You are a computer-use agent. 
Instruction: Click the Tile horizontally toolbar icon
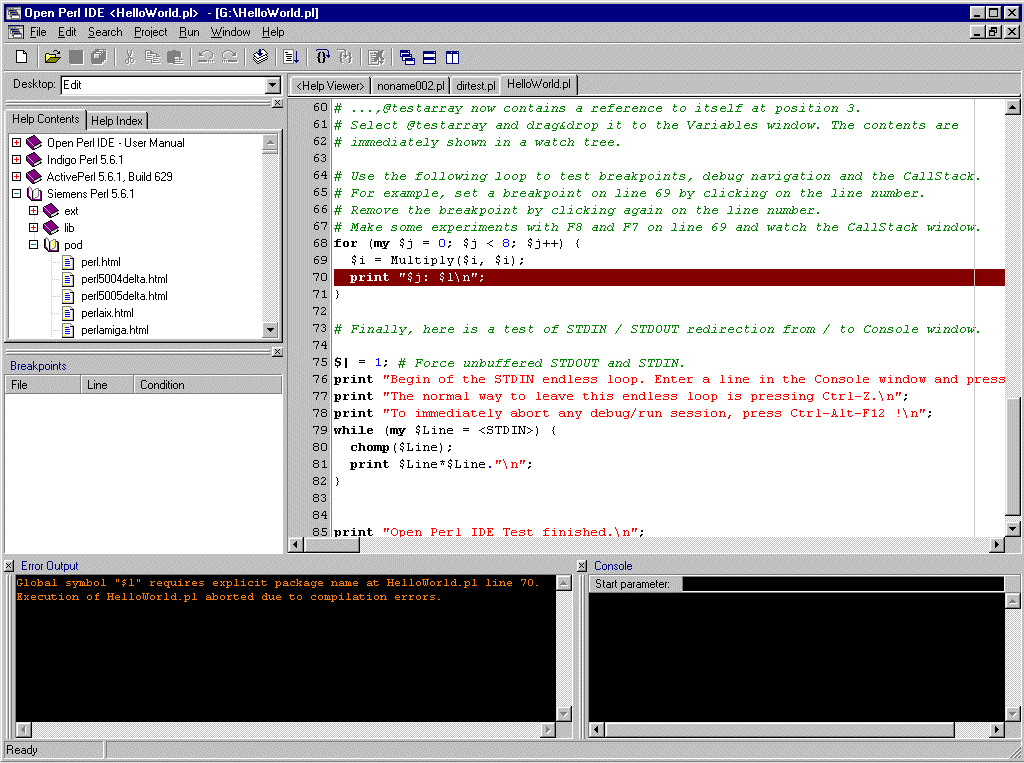tap(429, 57)
